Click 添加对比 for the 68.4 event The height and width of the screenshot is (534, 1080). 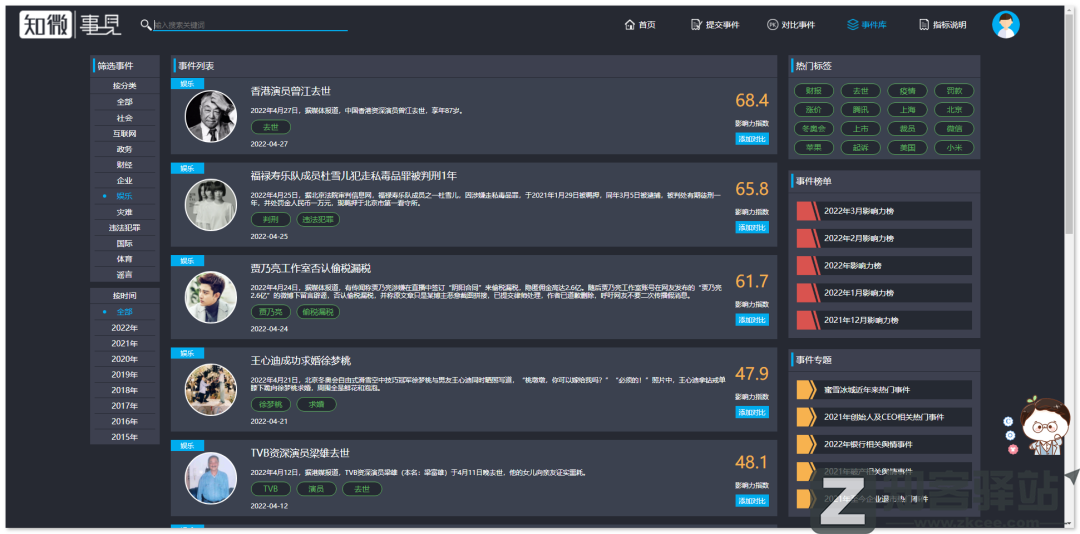coord(752,139)
